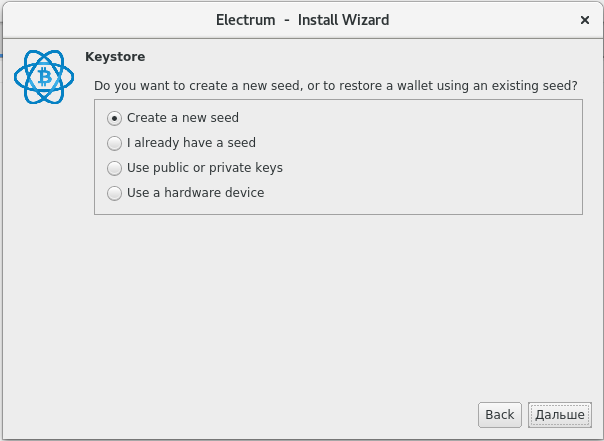Click the Back button
Screen dimensions: 604x441
[x=499, y=414]
